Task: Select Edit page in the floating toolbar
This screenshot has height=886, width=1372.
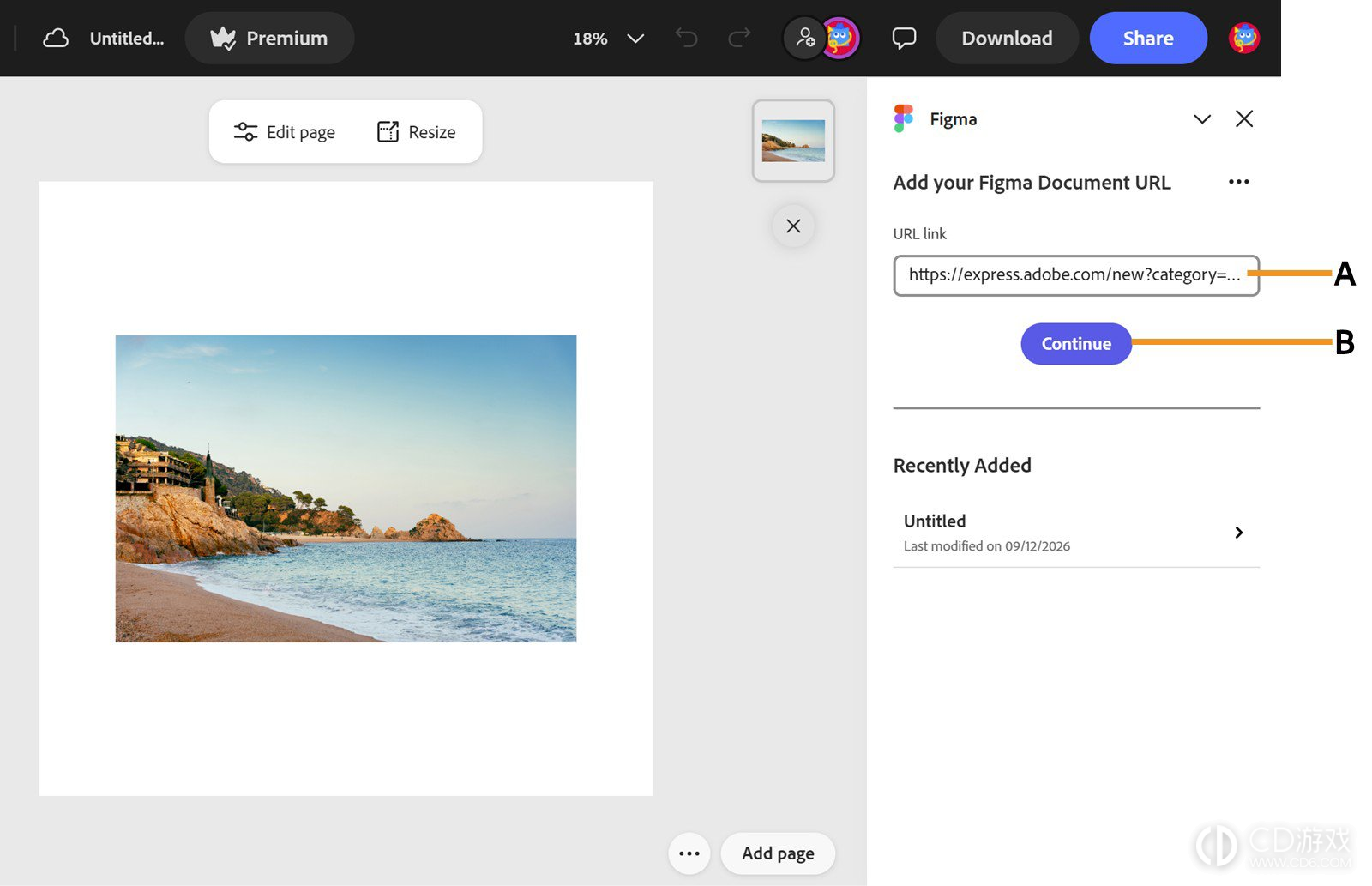Action: [x=285, y=132]
